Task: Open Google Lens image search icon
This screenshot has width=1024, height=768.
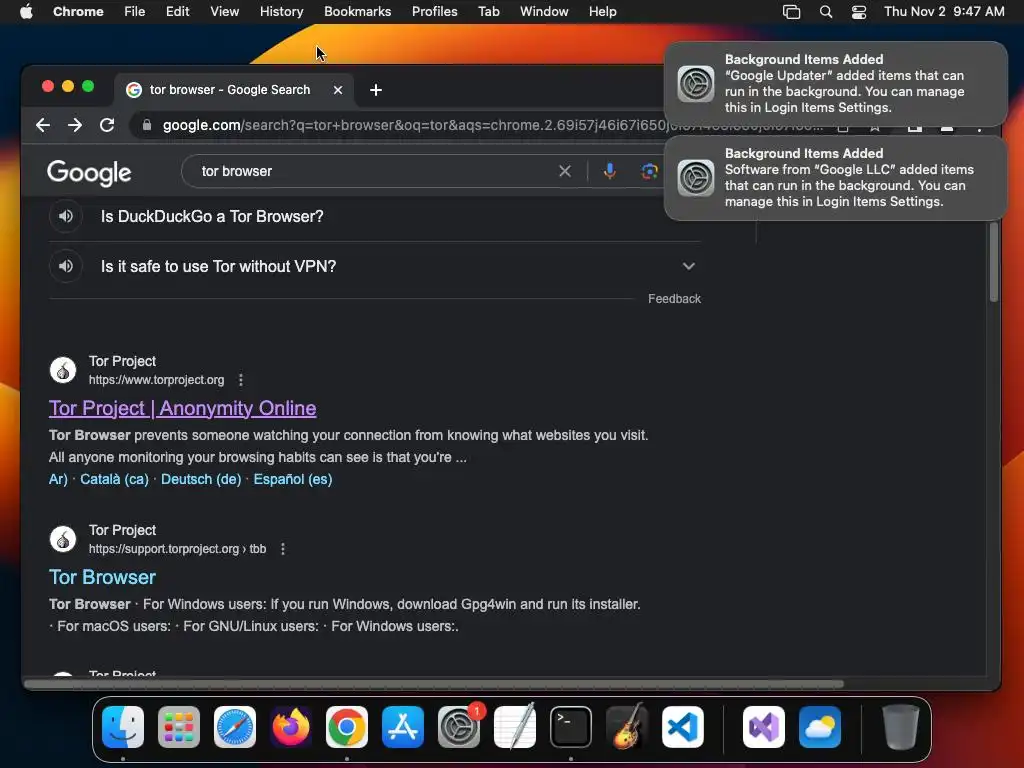Action: click(648, 171)
